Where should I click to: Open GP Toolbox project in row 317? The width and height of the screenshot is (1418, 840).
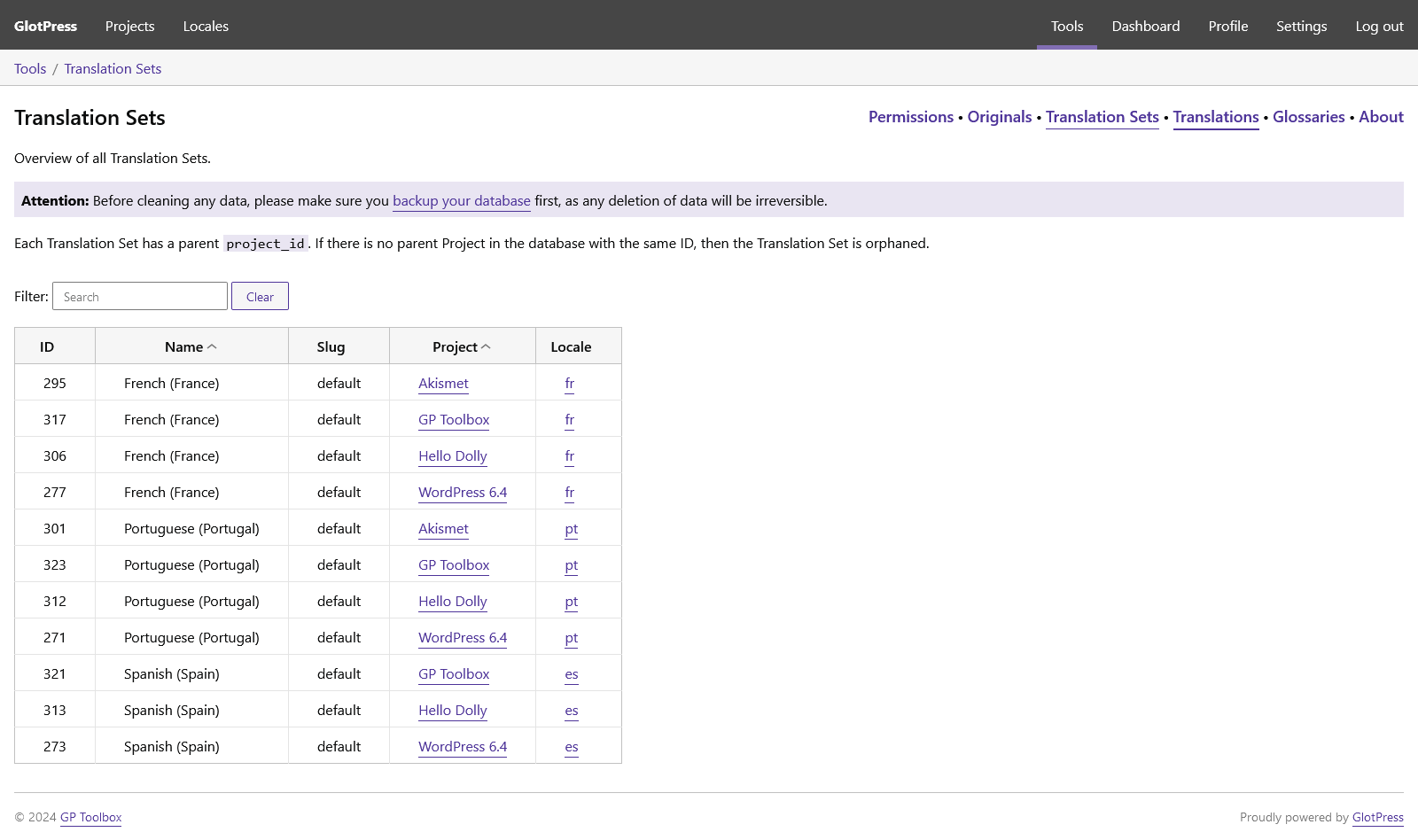pyautogui.click(x=454, y=419)
